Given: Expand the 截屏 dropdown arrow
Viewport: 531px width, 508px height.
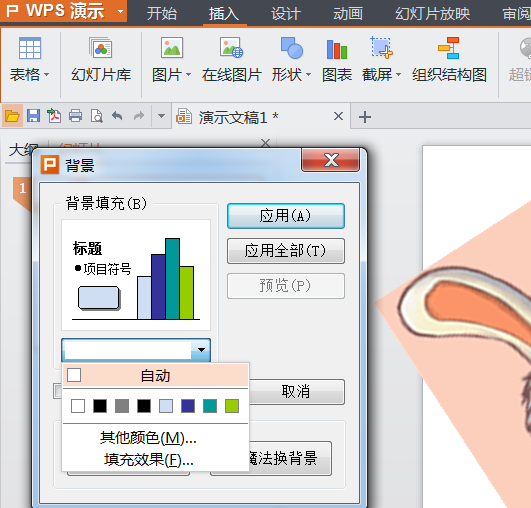Looking at the screenshot, I should (x=399, y=75).
